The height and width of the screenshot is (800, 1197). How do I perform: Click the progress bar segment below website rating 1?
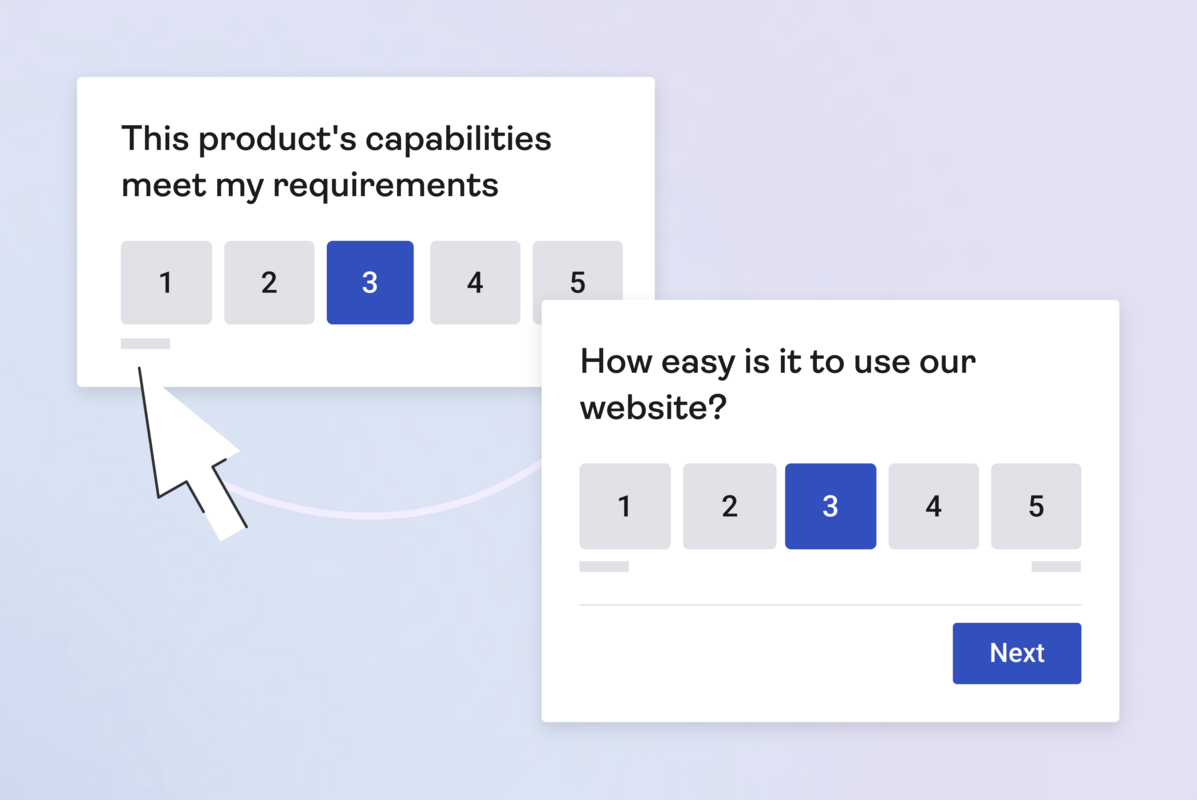coord(603,565)
